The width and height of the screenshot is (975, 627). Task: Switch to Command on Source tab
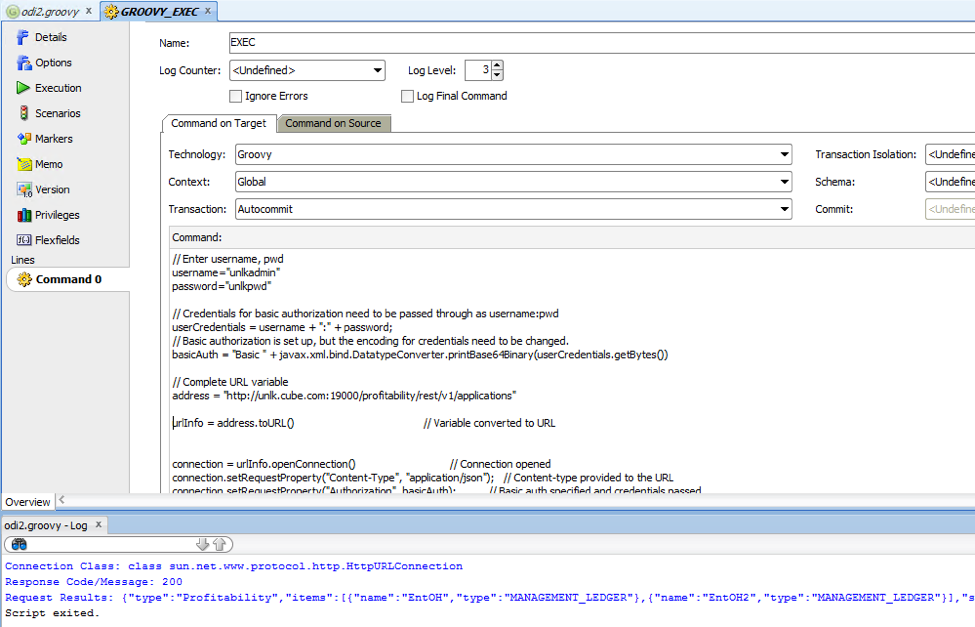point(333,124)
